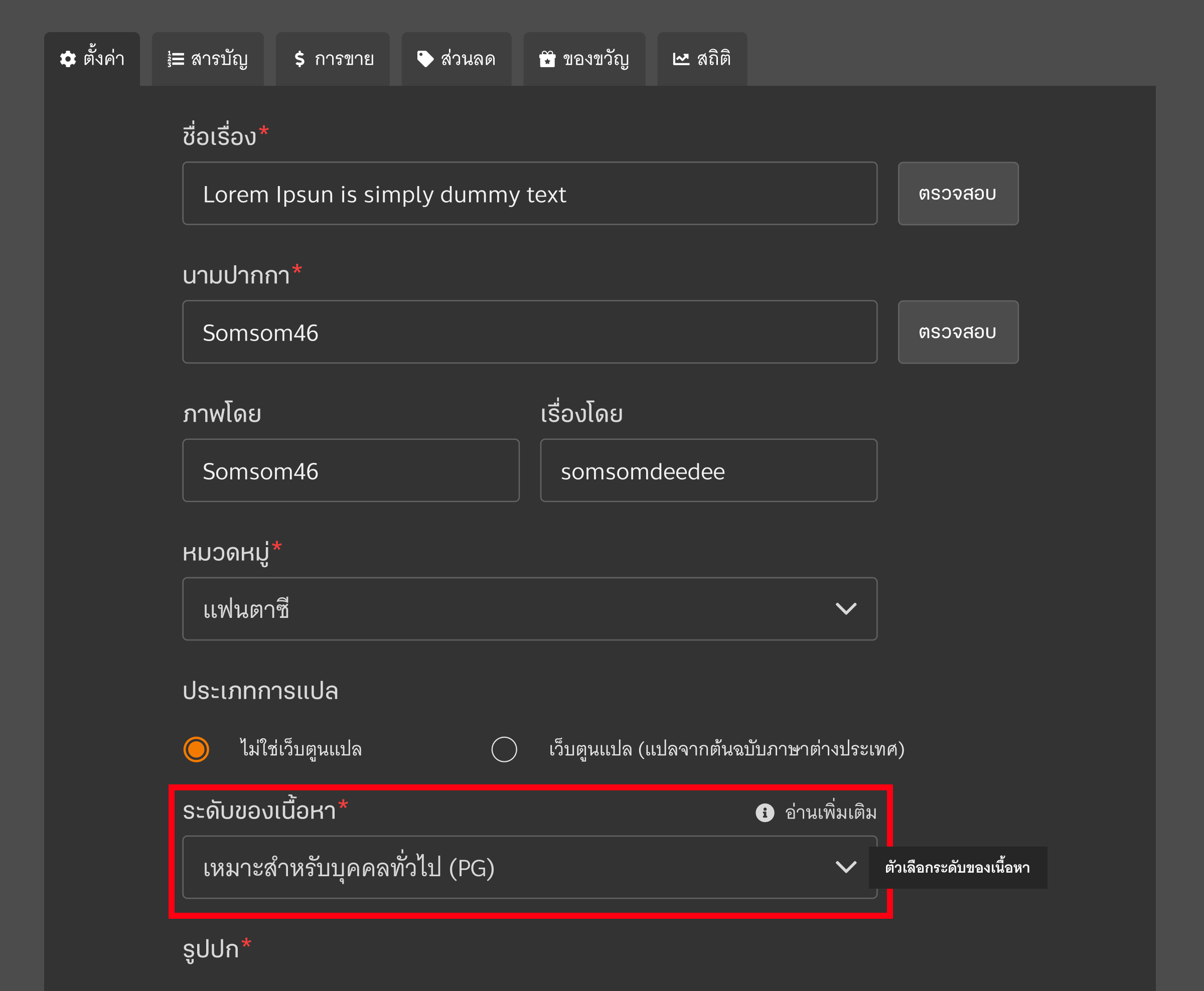Image resolution: width=1204 pixels, height=991 pixels.
Task: Open the การขาย tab
Action: (x=333, y=59)
